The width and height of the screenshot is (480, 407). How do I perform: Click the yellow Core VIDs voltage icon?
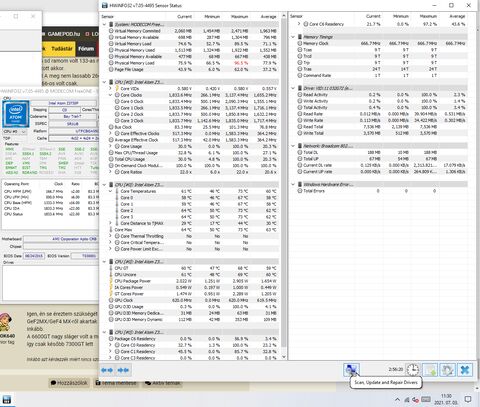tap(117, 88)
